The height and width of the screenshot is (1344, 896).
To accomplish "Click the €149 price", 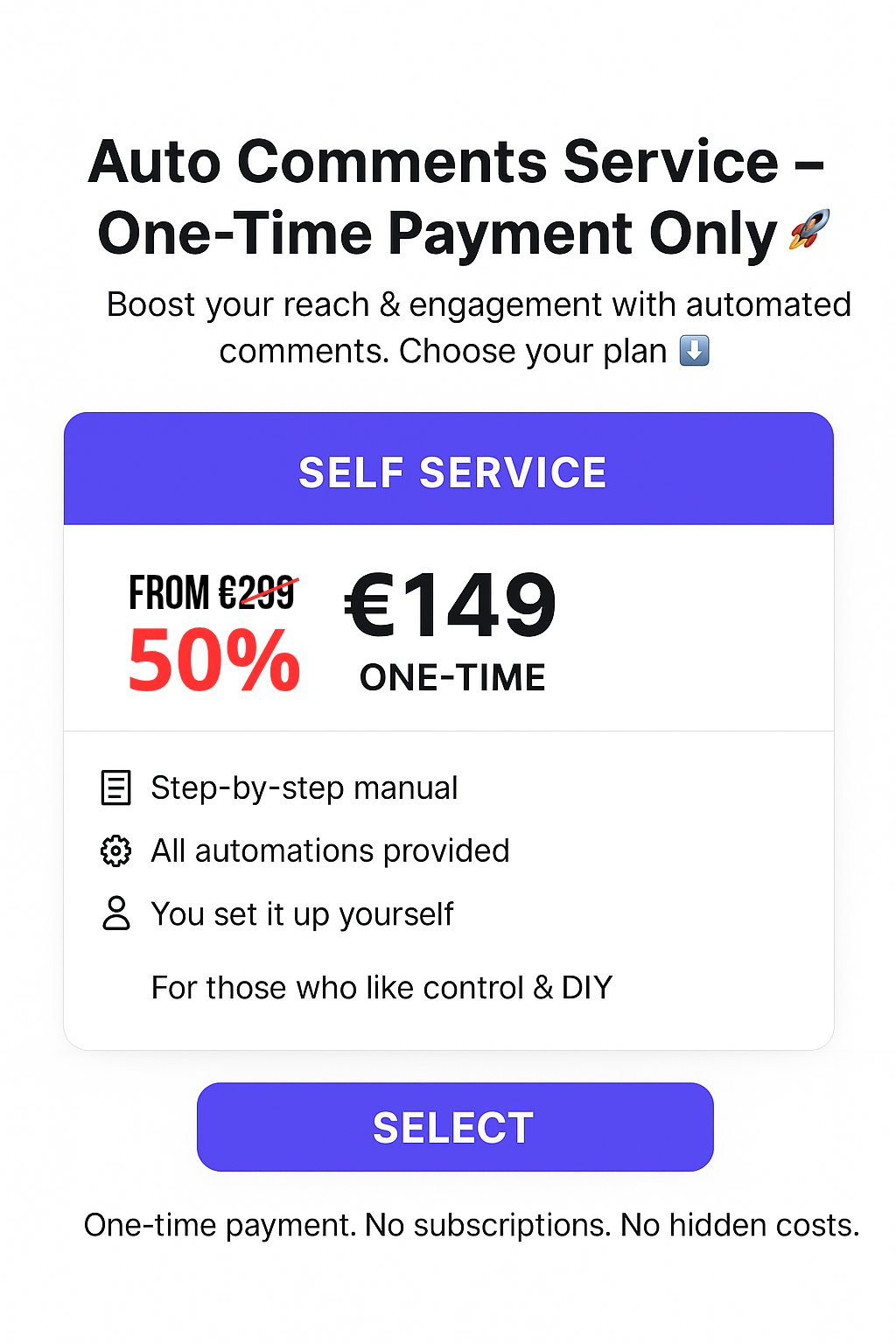I will point(451,605).
